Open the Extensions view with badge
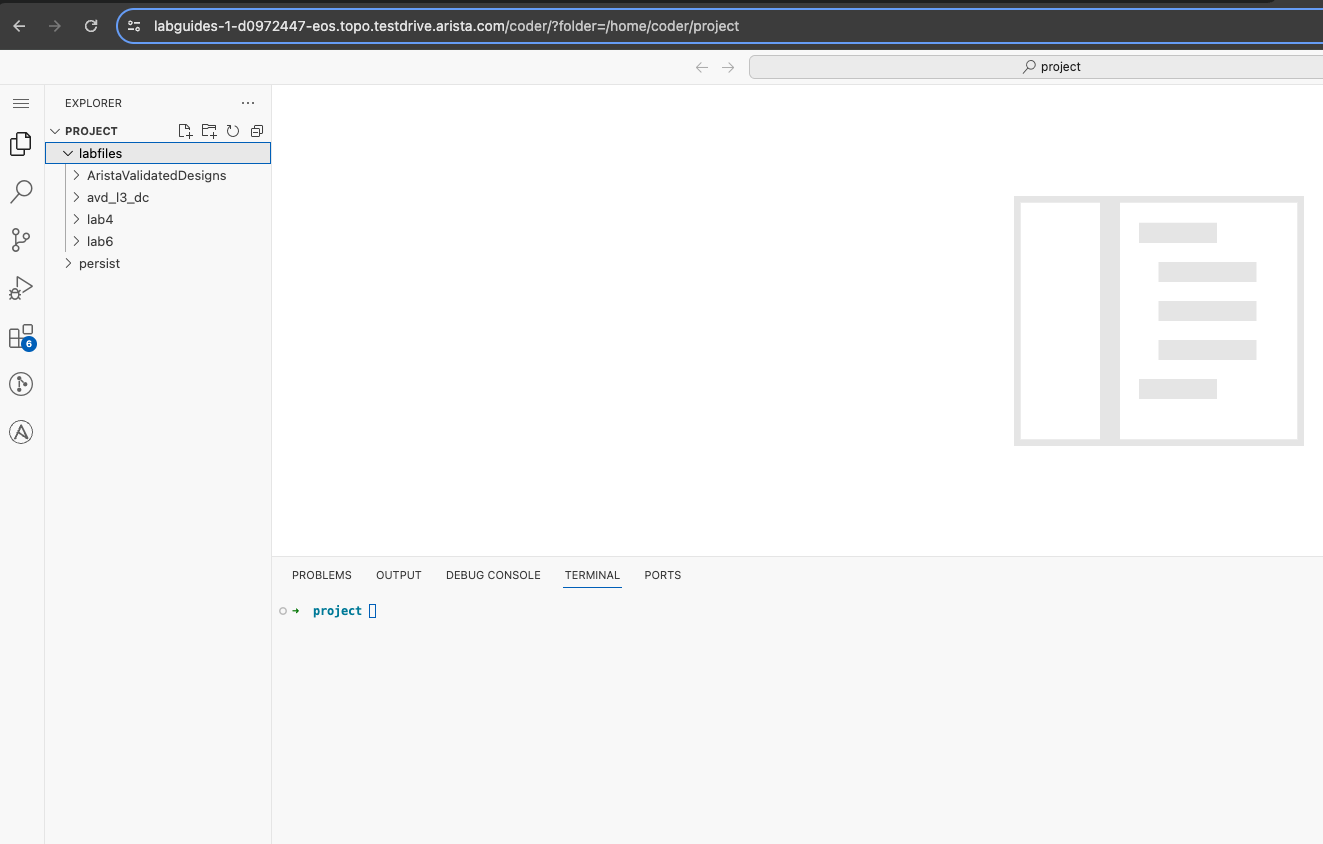The width and height of the screenshot is (1323, 844). 21,337
